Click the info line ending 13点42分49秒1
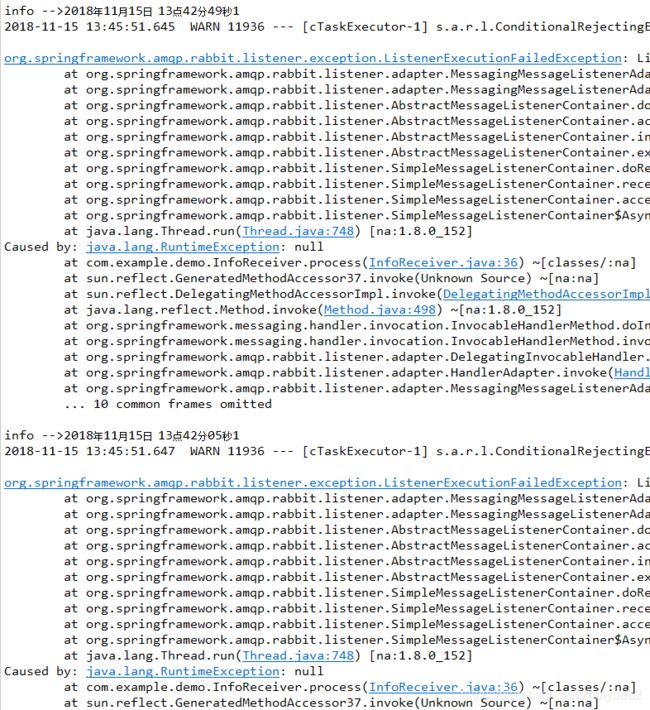 [122, 11]
